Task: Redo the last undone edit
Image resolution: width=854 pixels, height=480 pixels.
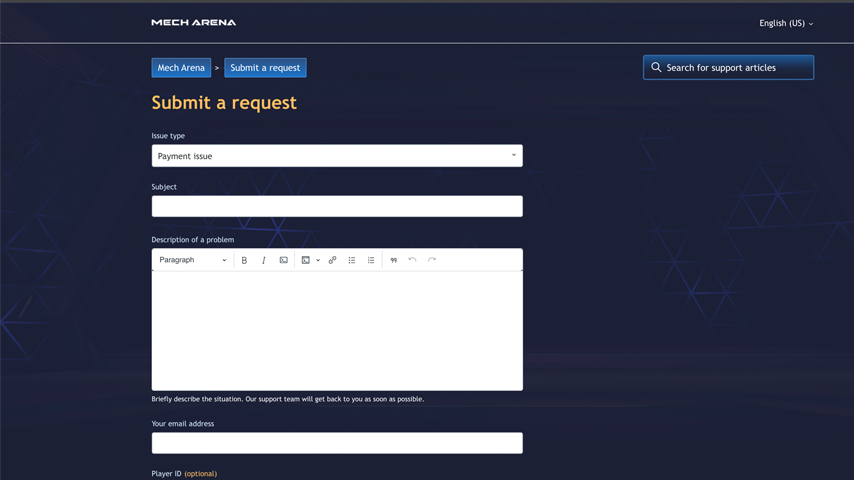Action: pyautogui.click(x=432, y=260)
